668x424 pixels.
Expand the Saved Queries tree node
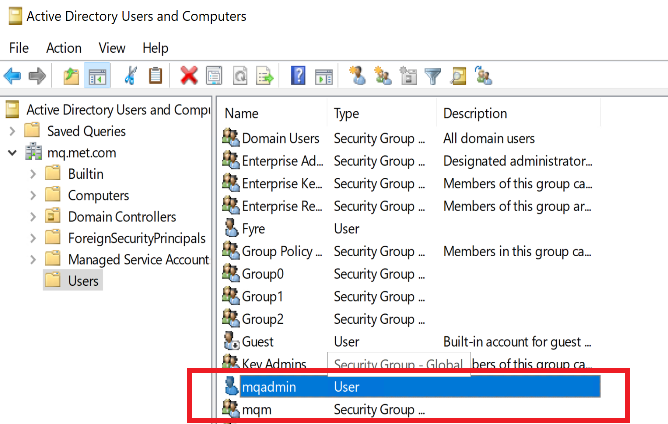click(12, 131)
